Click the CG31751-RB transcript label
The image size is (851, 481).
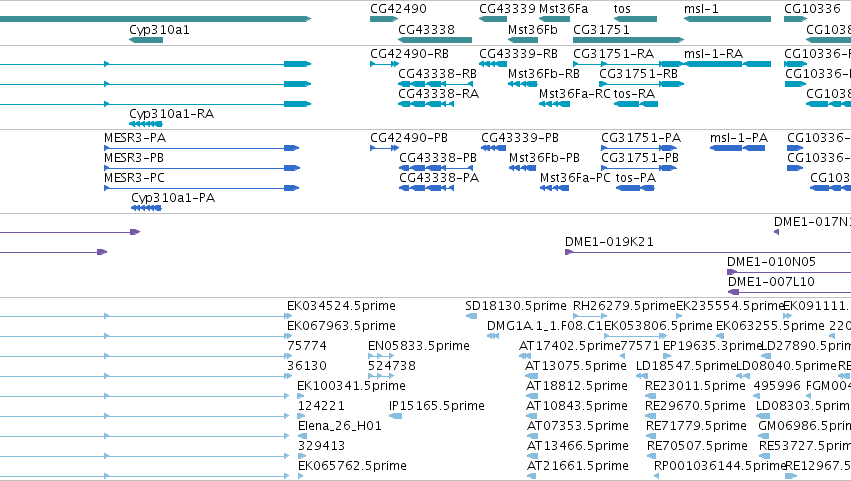638,74
